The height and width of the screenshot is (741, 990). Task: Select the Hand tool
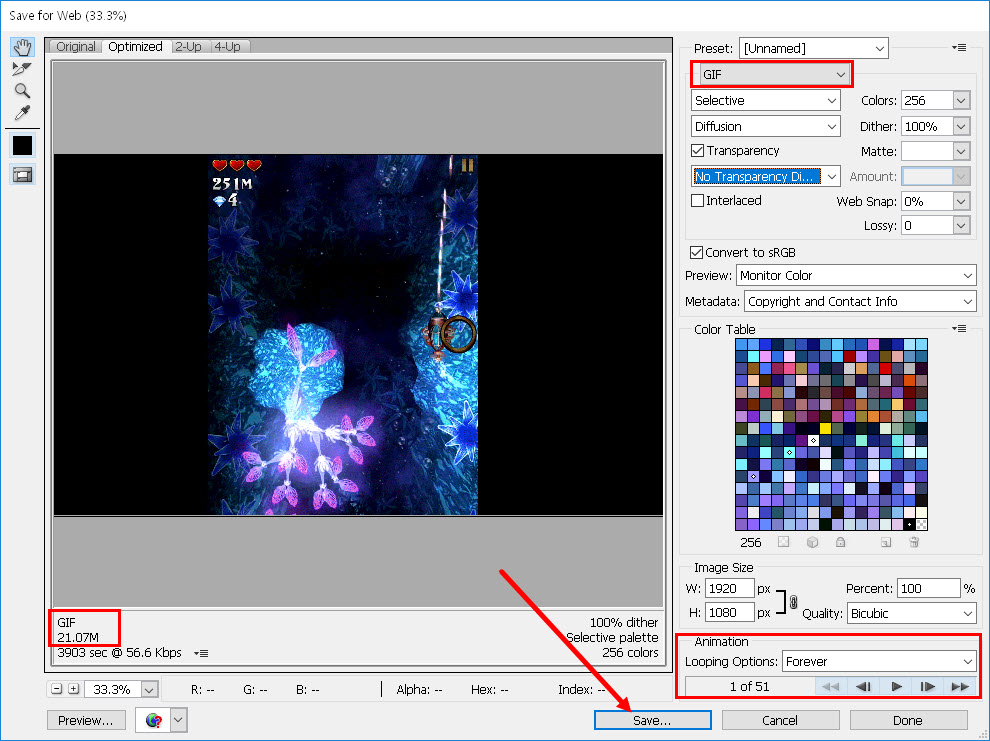[x=22, y=47]
